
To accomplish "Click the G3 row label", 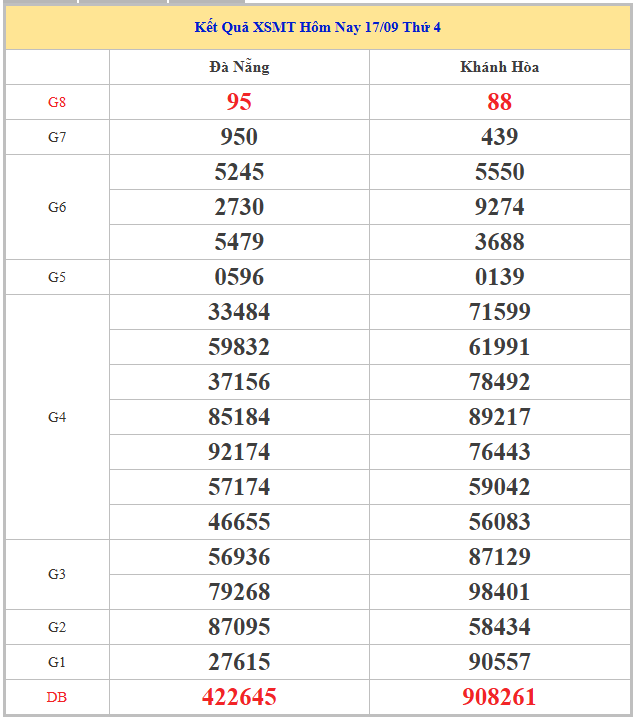I will coord(57,574).
